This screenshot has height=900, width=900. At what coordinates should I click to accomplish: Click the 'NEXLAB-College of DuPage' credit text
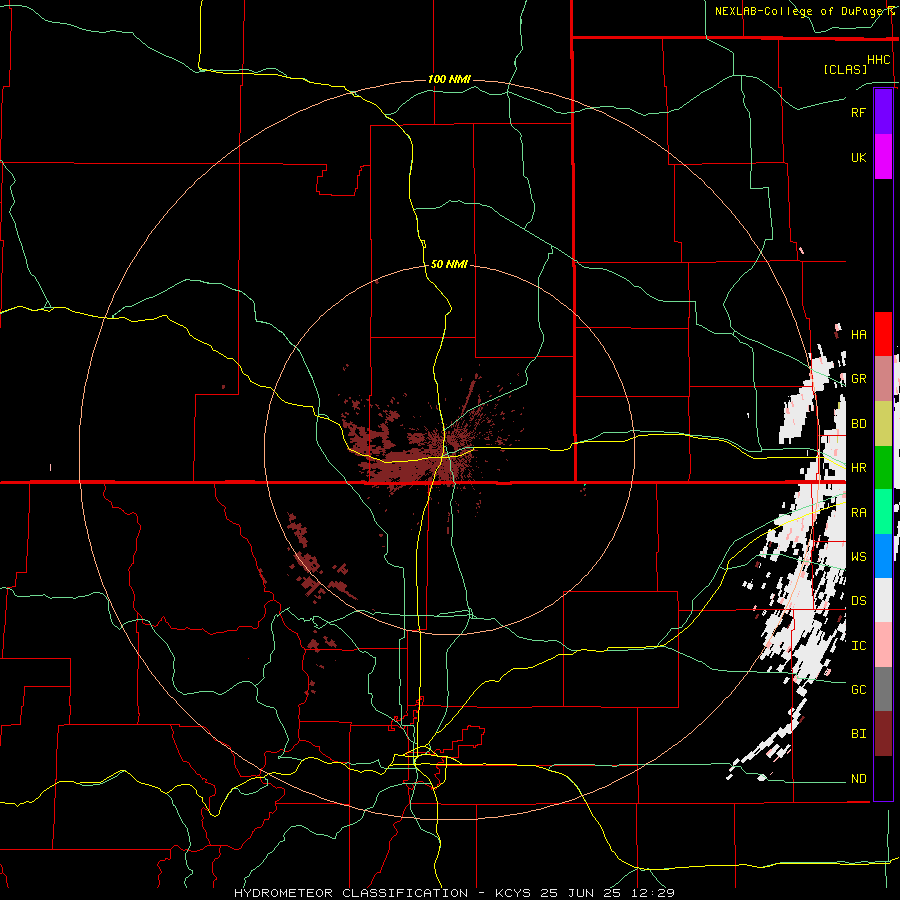[800, 11]
